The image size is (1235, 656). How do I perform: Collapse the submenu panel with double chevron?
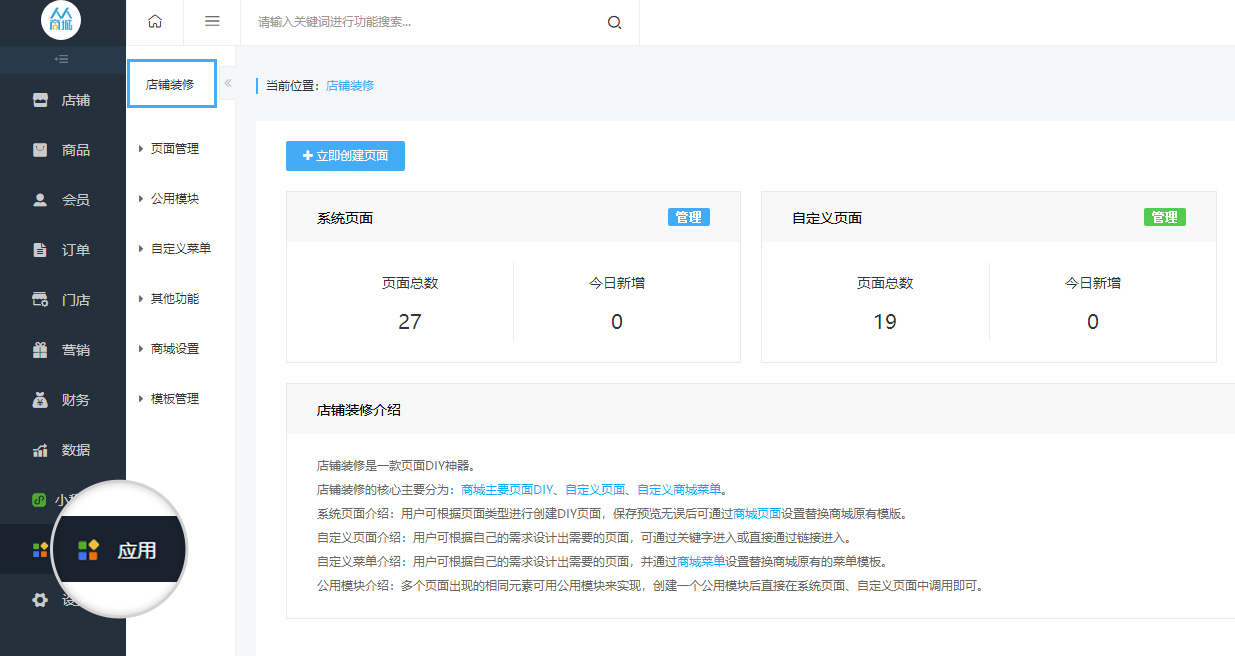coord(228,83)
